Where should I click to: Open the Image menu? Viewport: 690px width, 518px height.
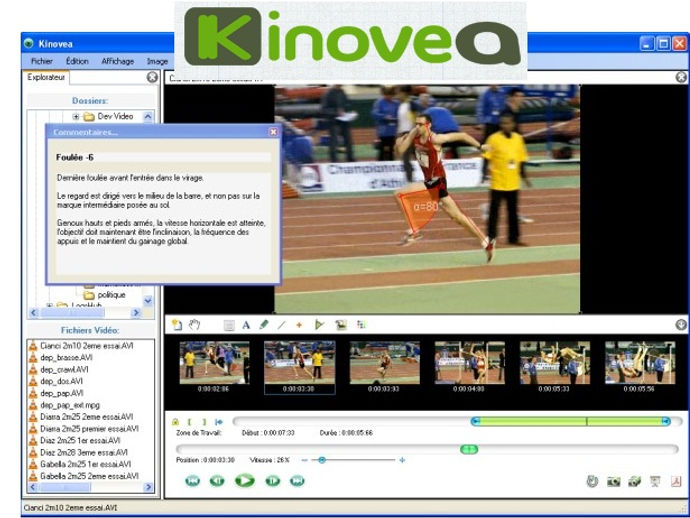click(158, 61)
